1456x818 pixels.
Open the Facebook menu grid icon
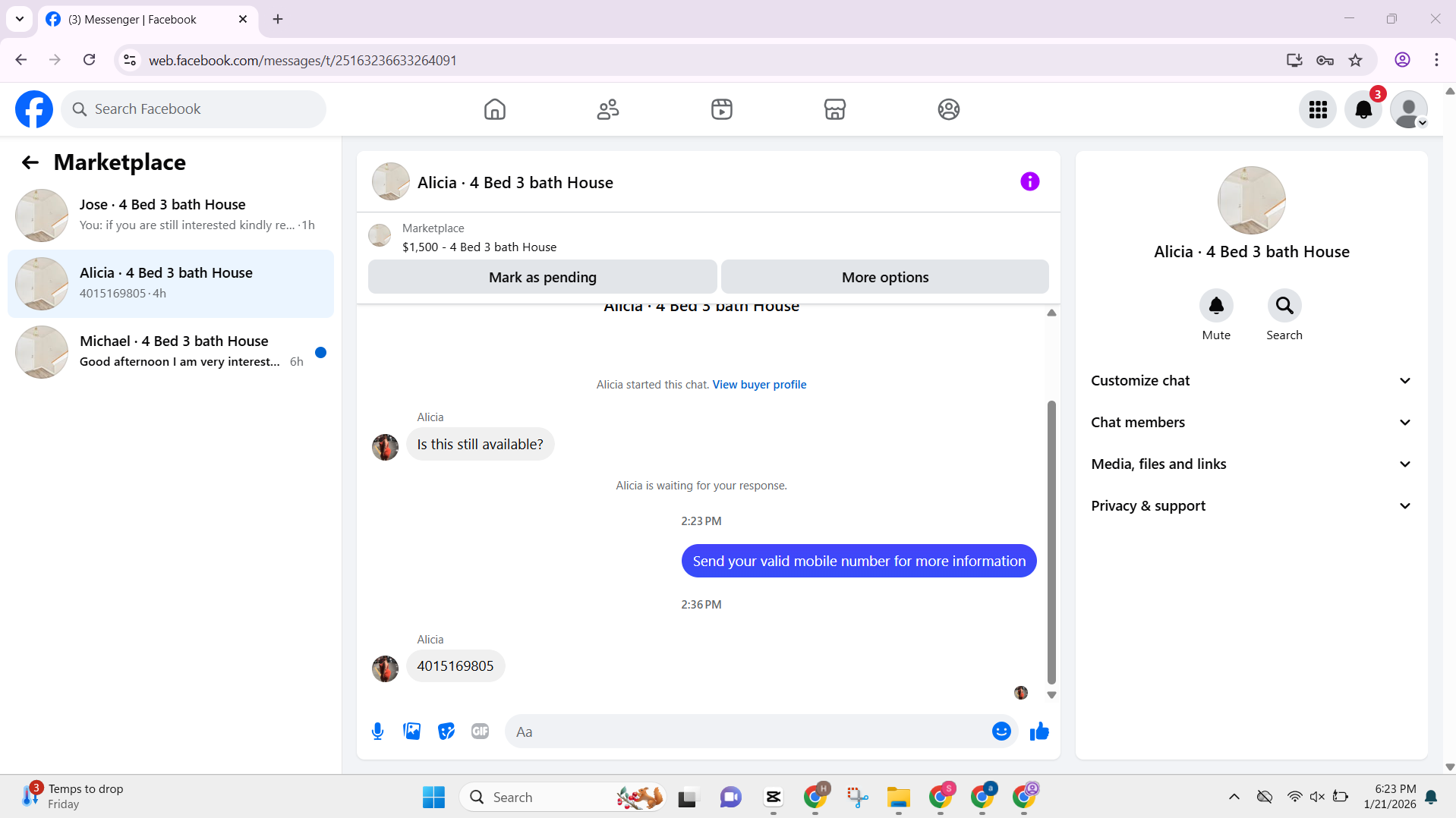[1318, 109]
